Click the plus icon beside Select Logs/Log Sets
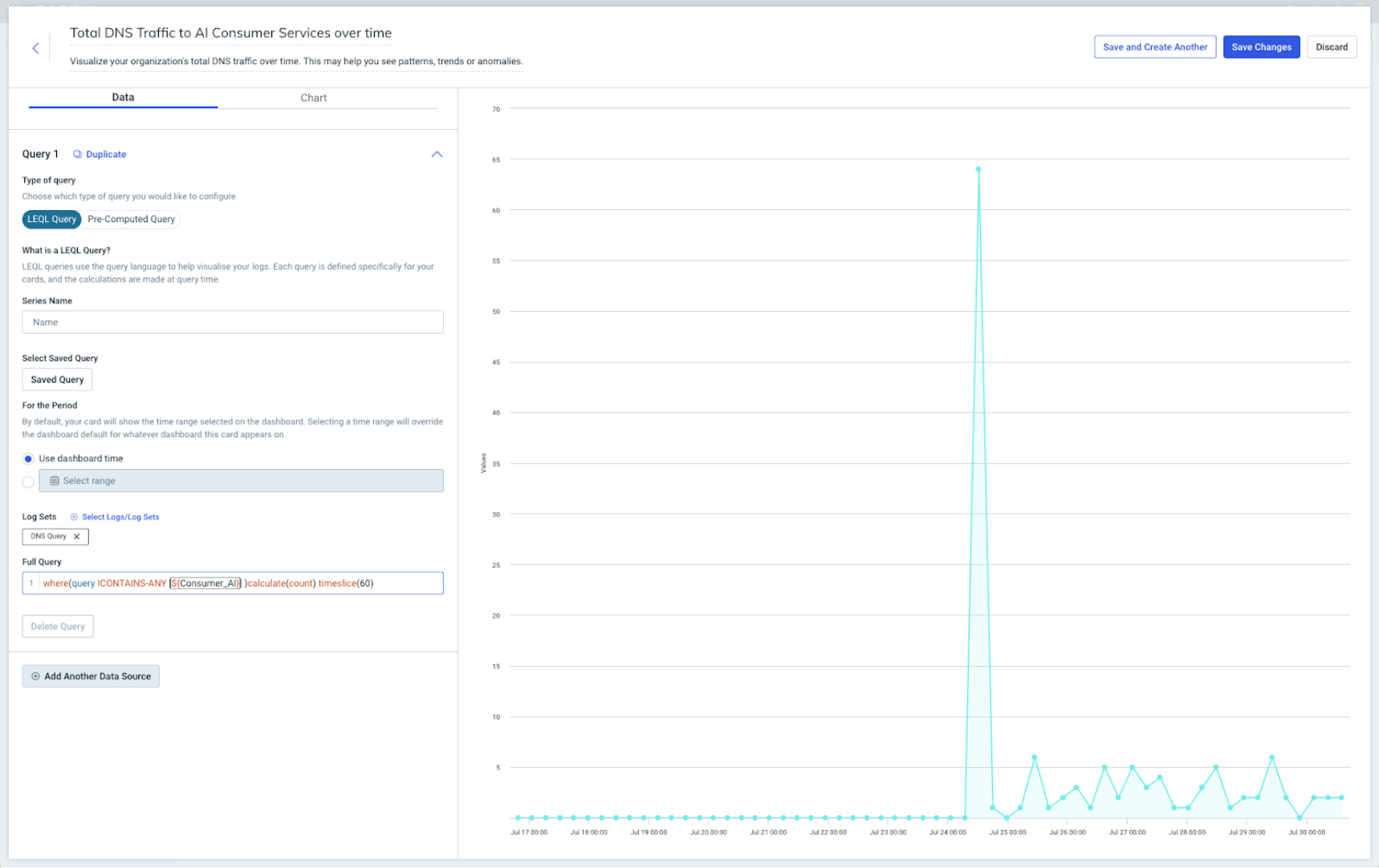Viewport: 1379px width, 868px height. pos(74,517)
